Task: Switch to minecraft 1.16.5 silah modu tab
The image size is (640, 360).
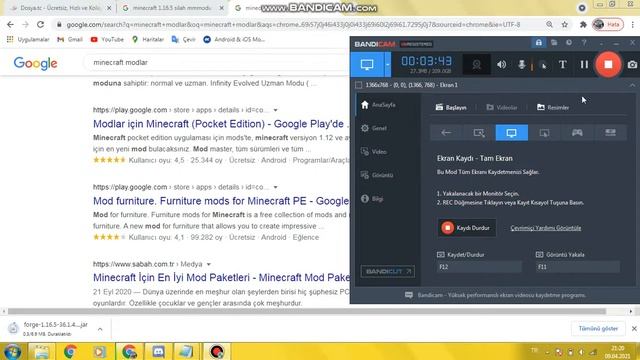Action: tap(172, 8)
